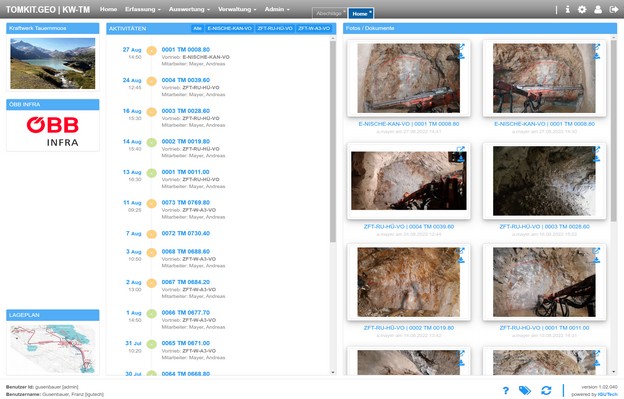Image resolution: width=624 pixels, height=399 pixels.
Task: Open second E-NISCHE-KAN-VO photo (14:30) externally
Action: coord(597,47)
